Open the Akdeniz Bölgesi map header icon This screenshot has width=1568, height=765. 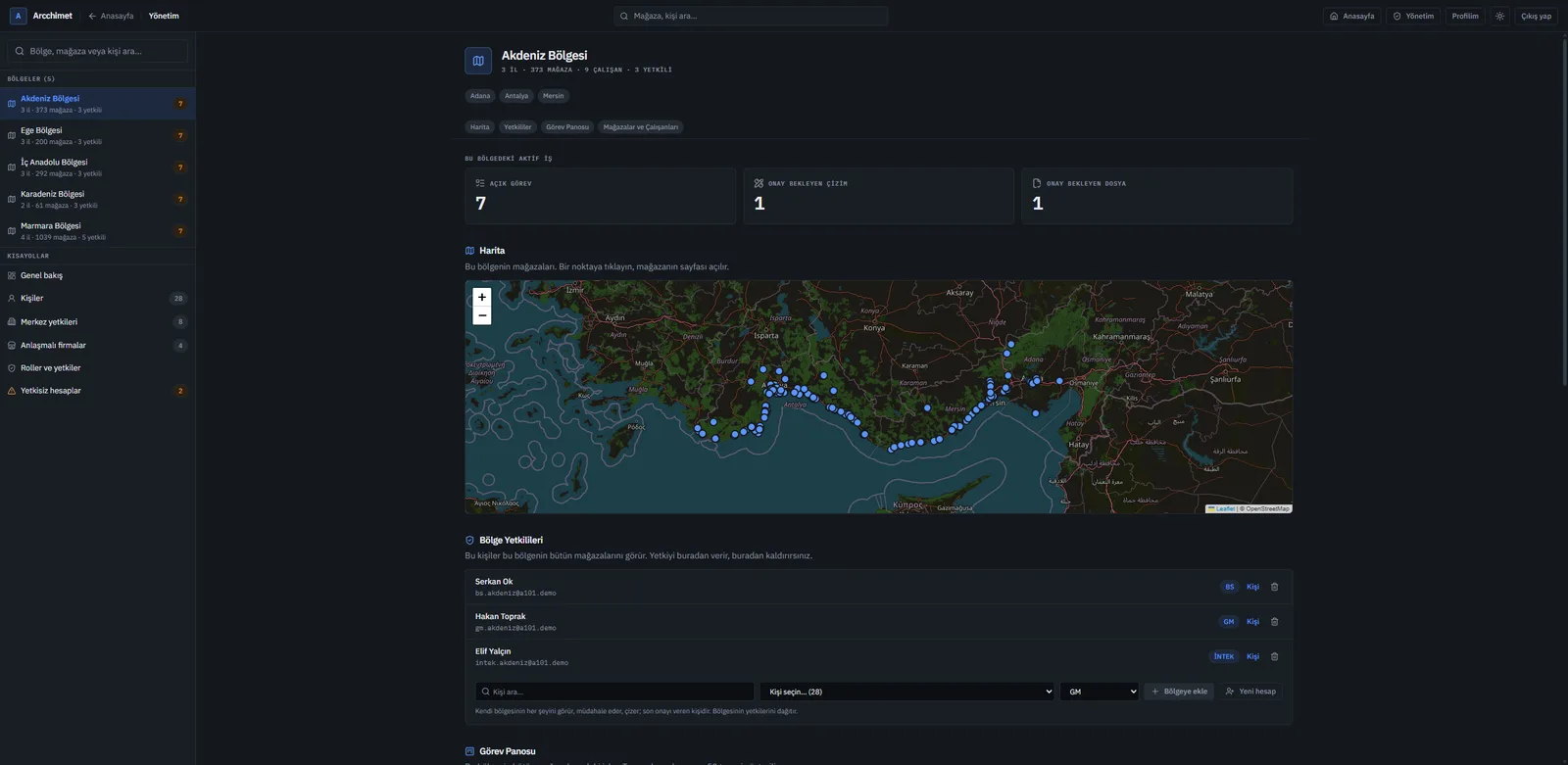[x=478, y=61]
